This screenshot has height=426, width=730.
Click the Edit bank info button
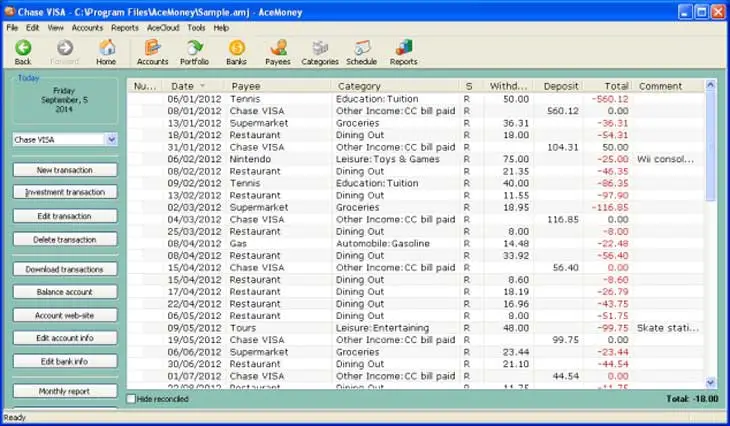click(65, 361)
